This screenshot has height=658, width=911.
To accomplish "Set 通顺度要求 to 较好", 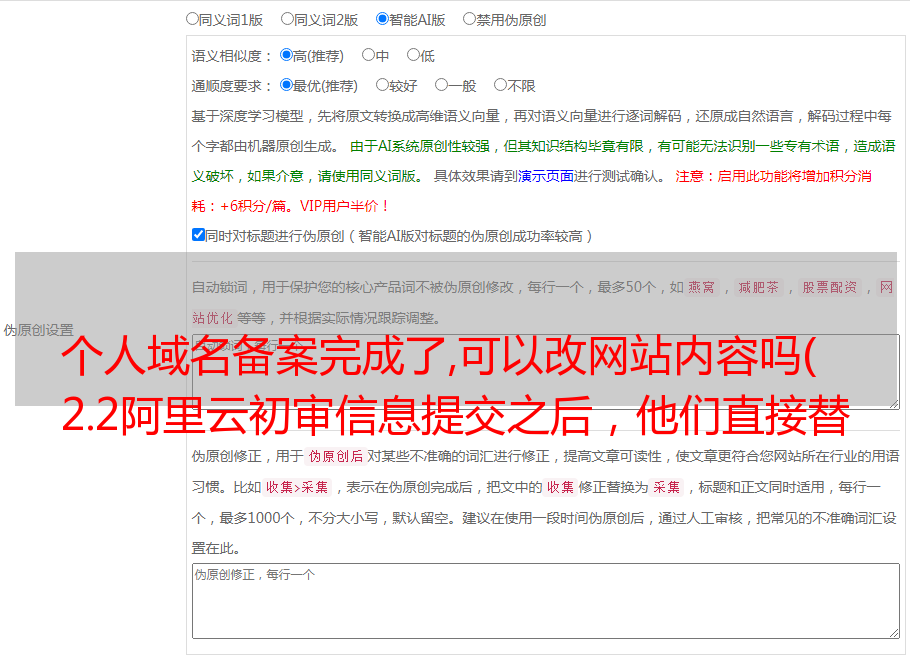I will pos(382,85).
